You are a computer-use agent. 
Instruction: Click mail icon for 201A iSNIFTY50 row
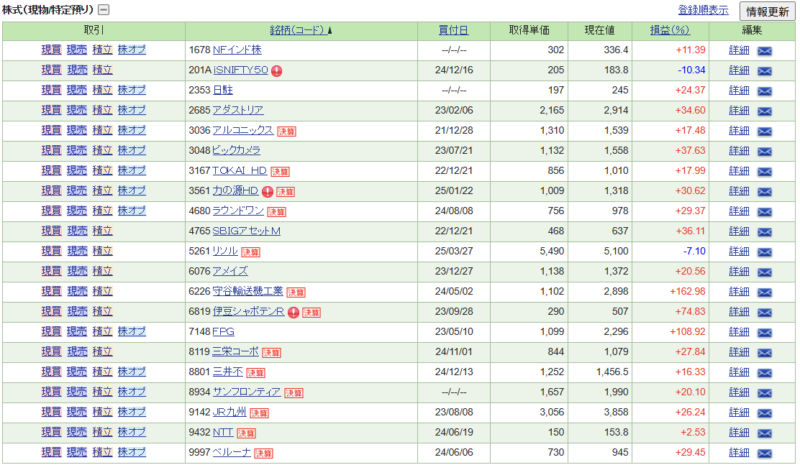pos(764,71)
